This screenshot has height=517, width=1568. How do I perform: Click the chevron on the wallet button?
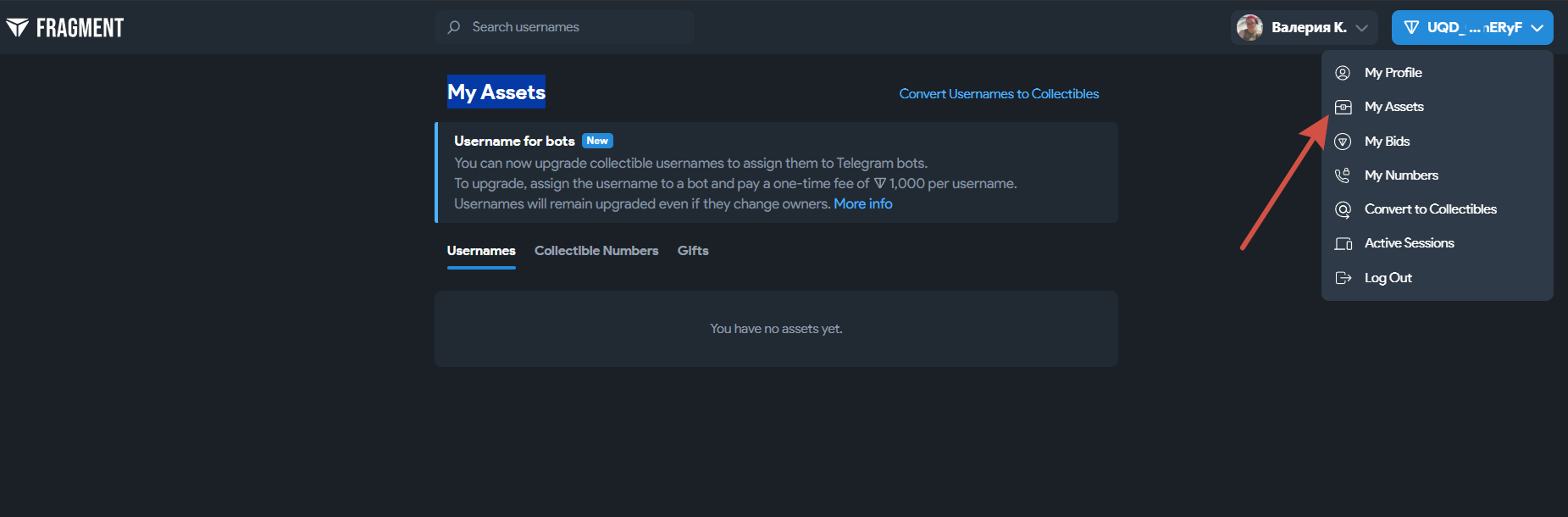(1537, 28)
